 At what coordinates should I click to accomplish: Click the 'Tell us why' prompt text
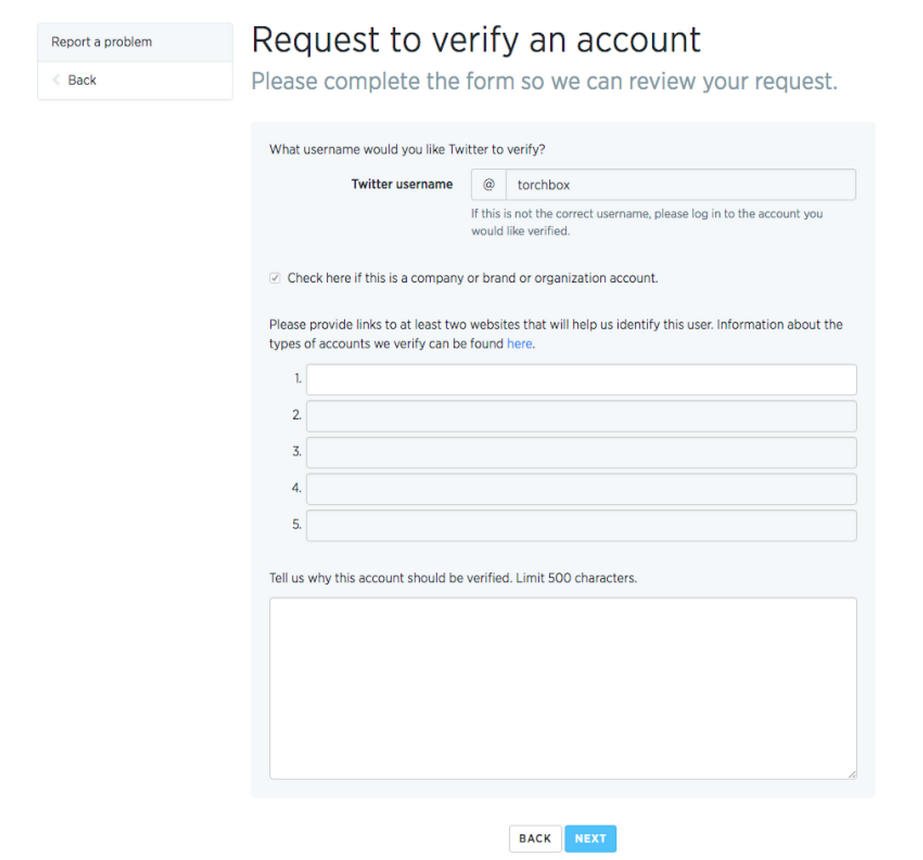click(452, 578)
